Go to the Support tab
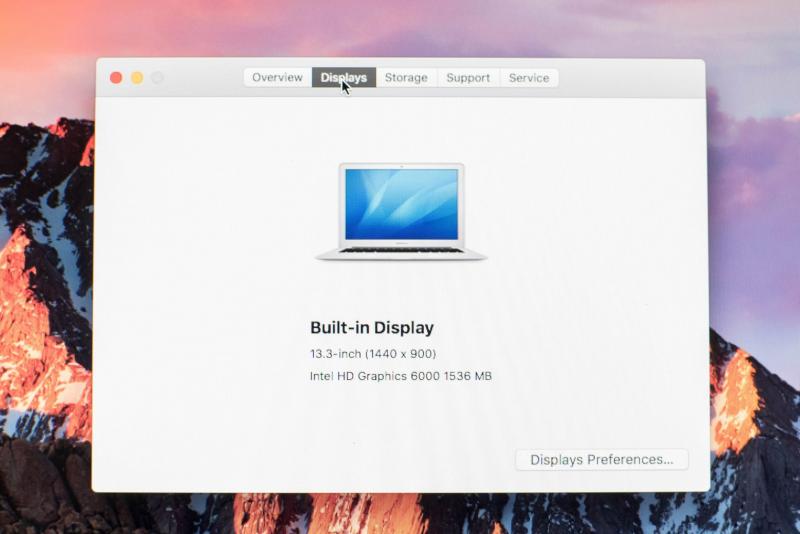800x534 pixels. coord(468,78)
